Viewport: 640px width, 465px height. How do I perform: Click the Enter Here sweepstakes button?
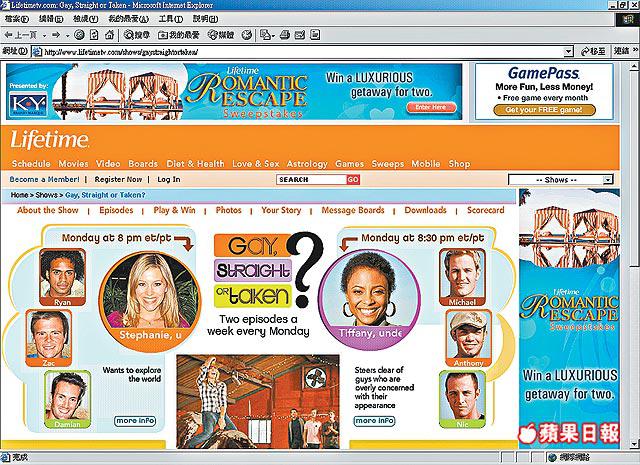[x=431, y=107]
